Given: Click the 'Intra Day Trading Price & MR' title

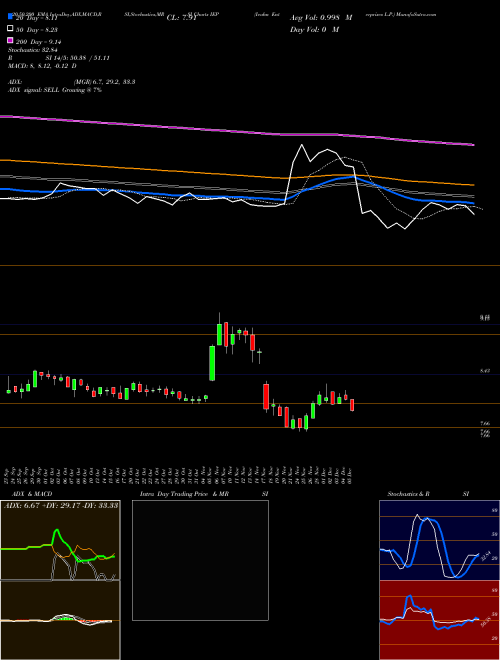Looking at the screenshot, I should (x=184, y=494).
